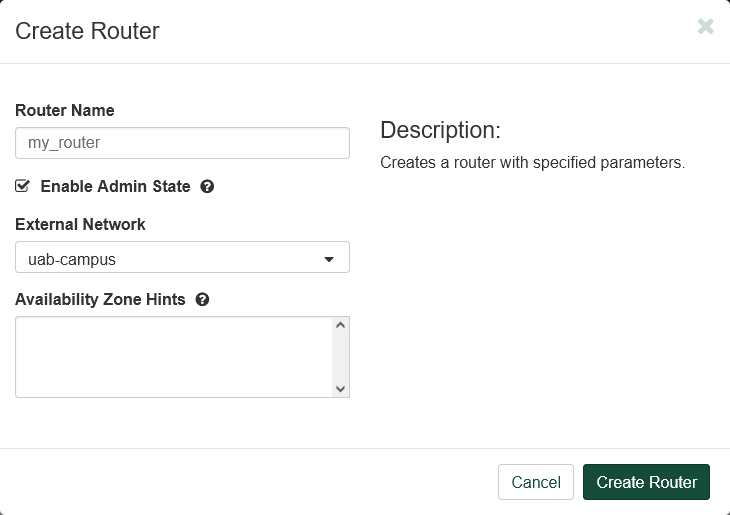Toggle the Enable Admin State checkbox

coord(23,186)
